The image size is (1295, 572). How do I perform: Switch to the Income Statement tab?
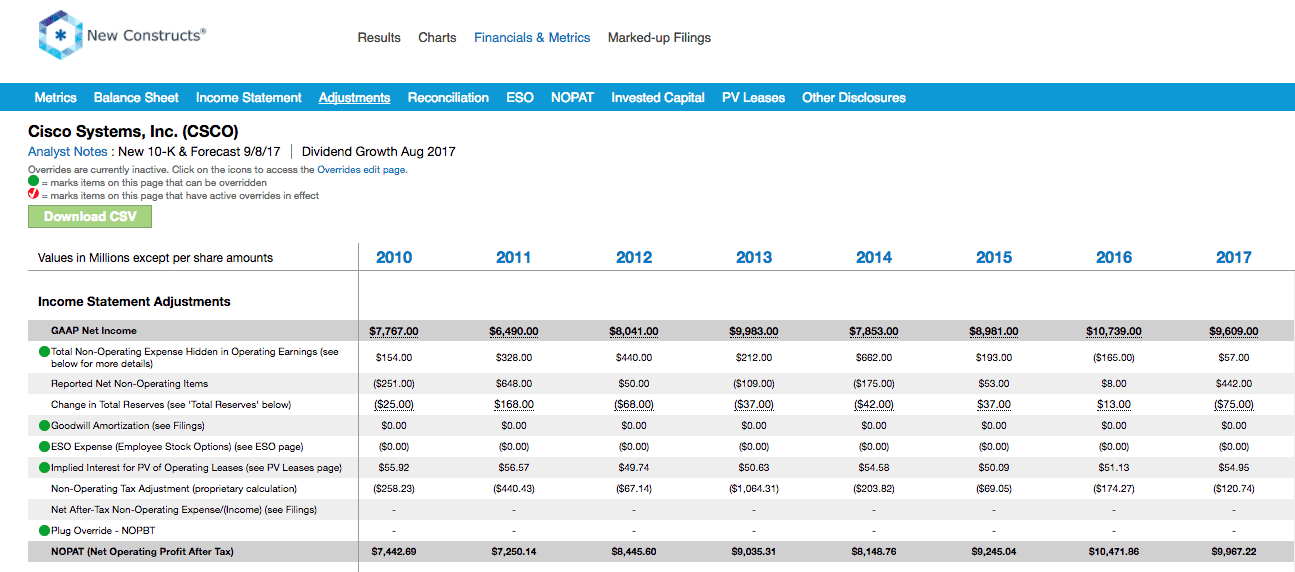point(249,98)
